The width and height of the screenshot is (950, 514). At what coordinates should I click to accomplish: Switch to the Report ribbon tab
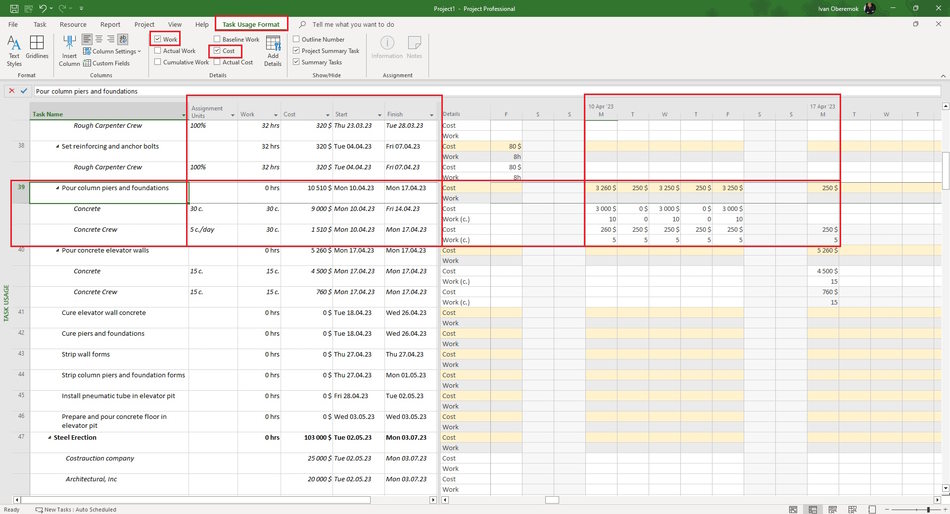110,24
